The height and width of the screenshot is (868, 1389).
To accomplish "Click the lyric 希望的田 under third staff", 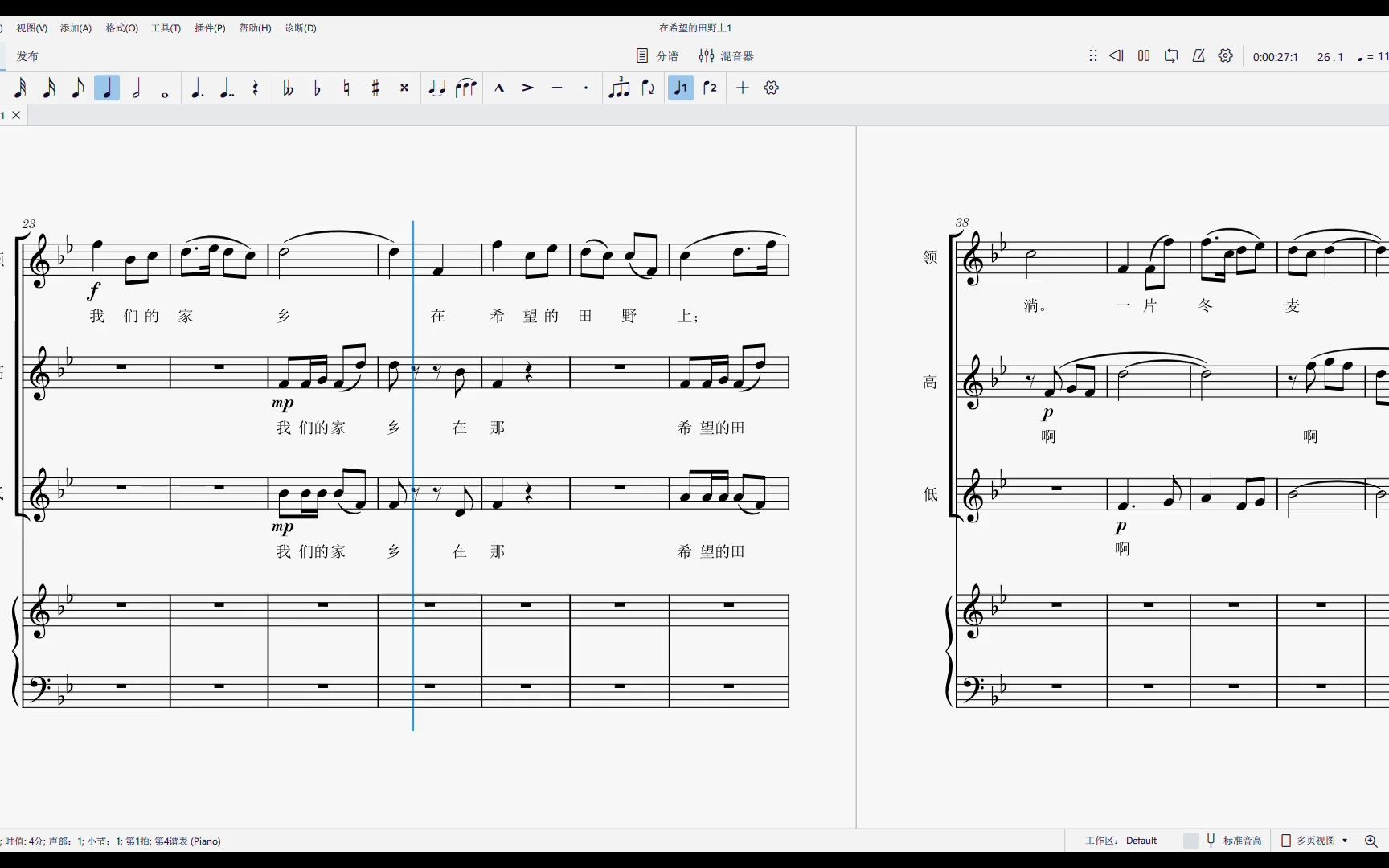I will coord(711,551).
